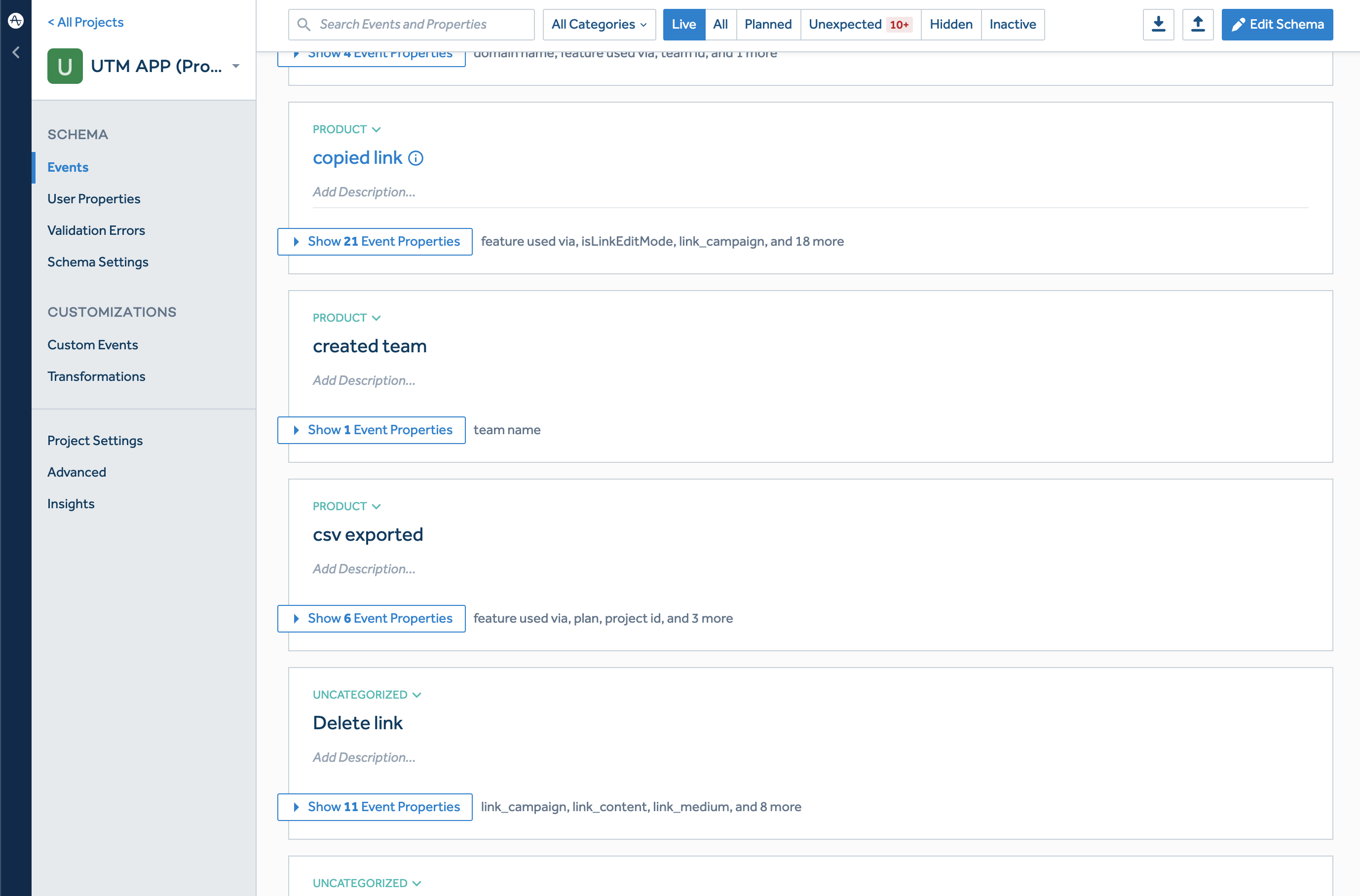Collapse the sidebar with the back chevron
This screenshot has width=1360, height=896.
16,53
